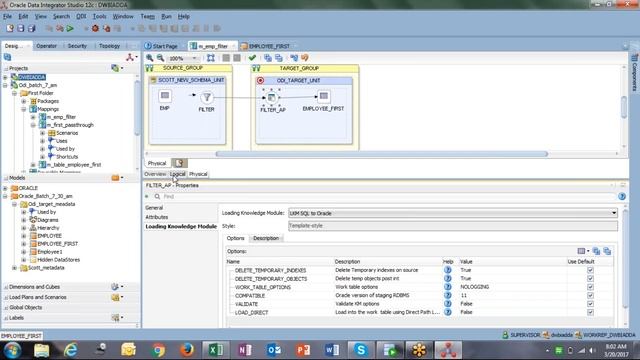Viewport: 640px width, 360px height.
Task: Click the Windows Start button
Action: click(12, 350)
